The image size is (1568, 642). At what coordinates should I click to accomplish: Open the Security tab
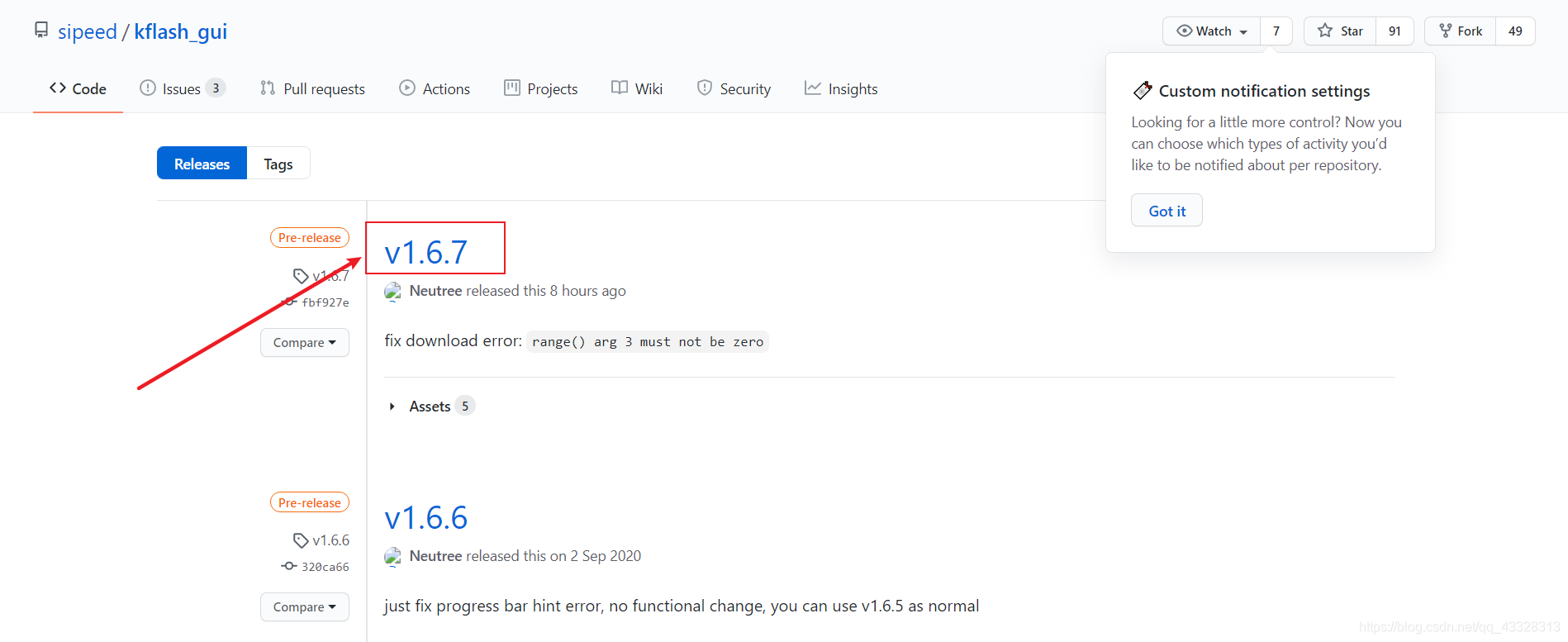point(734,88)
